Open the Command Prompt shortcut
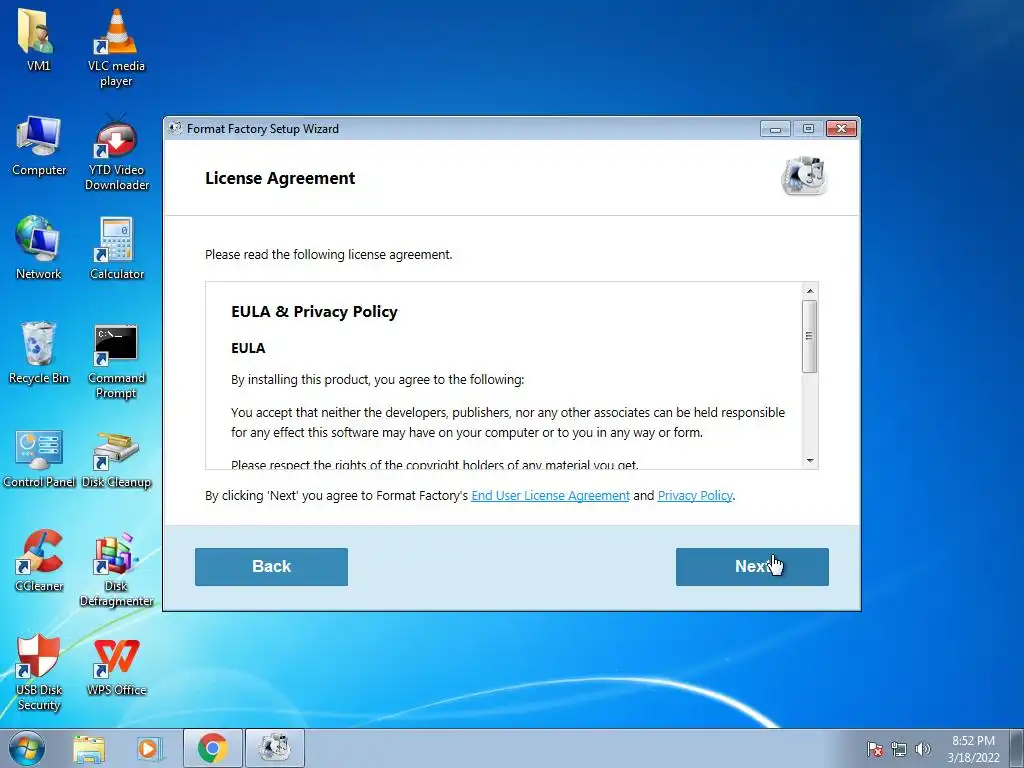1024x768 pixels. coord(116,360)
